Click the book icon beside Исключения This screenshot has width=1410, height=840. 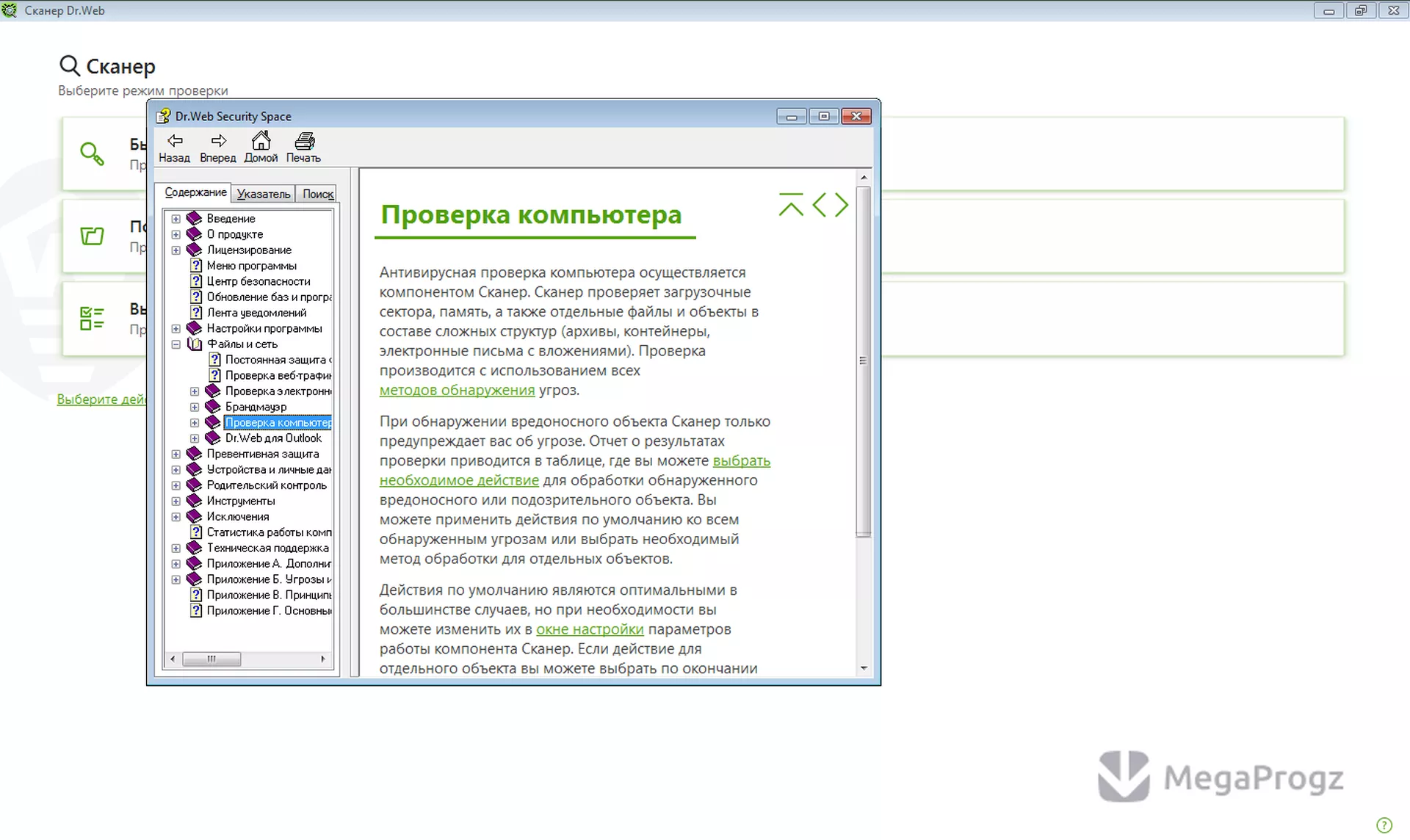(x=195, y=517)
